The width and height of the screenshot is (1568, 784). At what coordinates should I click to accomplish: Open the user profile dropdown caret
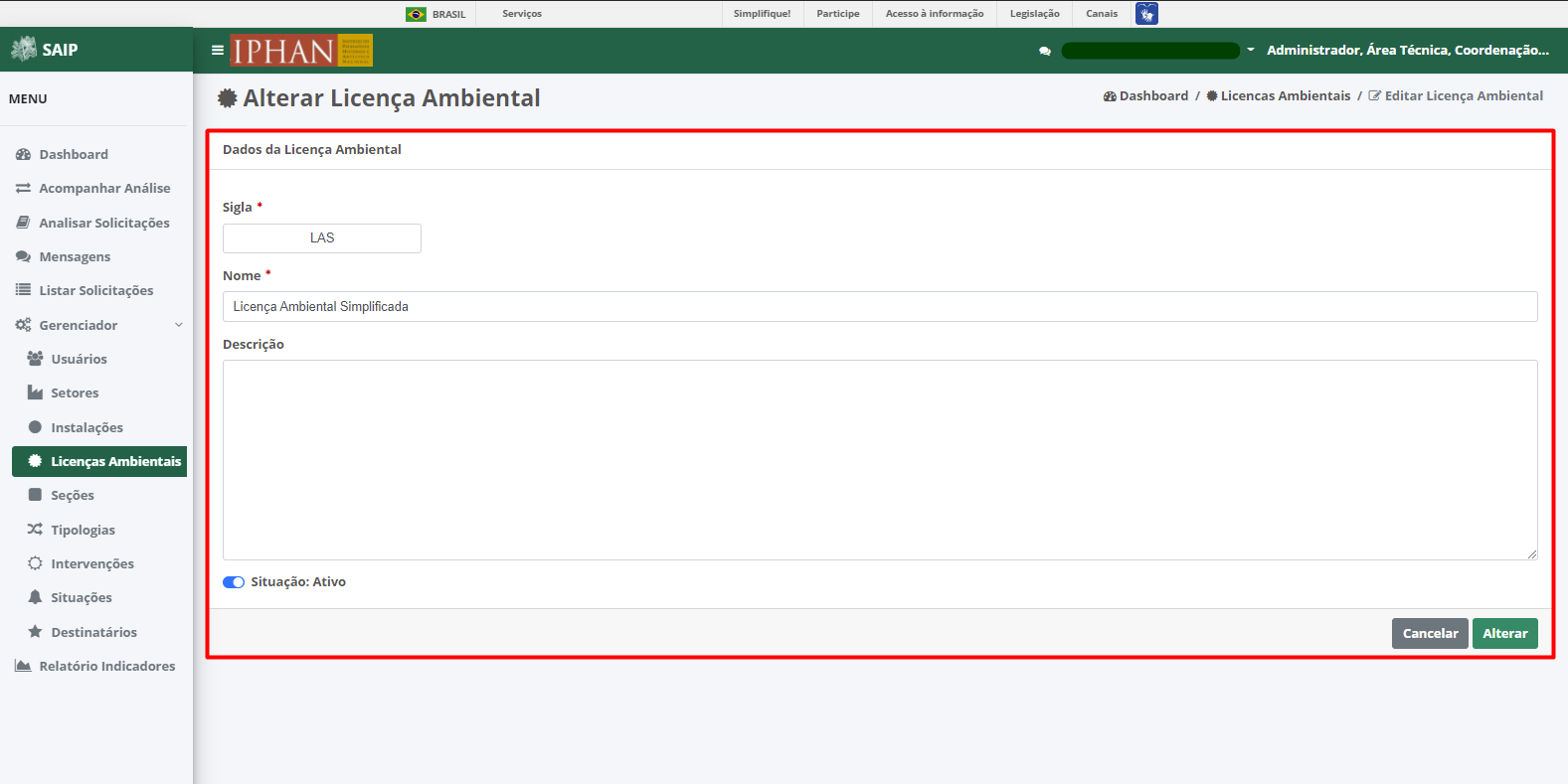(1251, 50)
